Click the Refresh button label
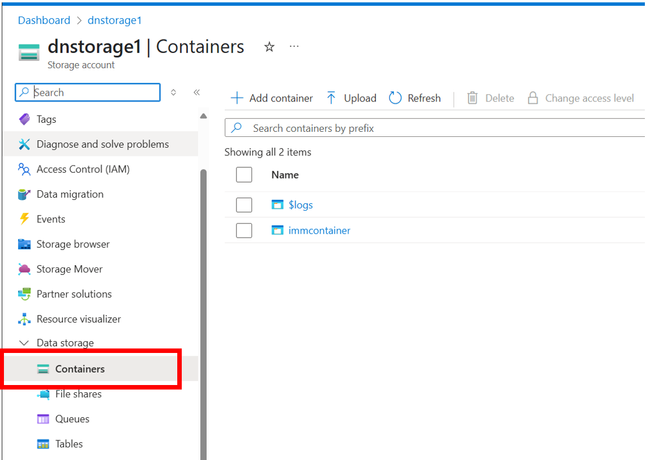This screenshot has width=646, height=460. [424, 98]
